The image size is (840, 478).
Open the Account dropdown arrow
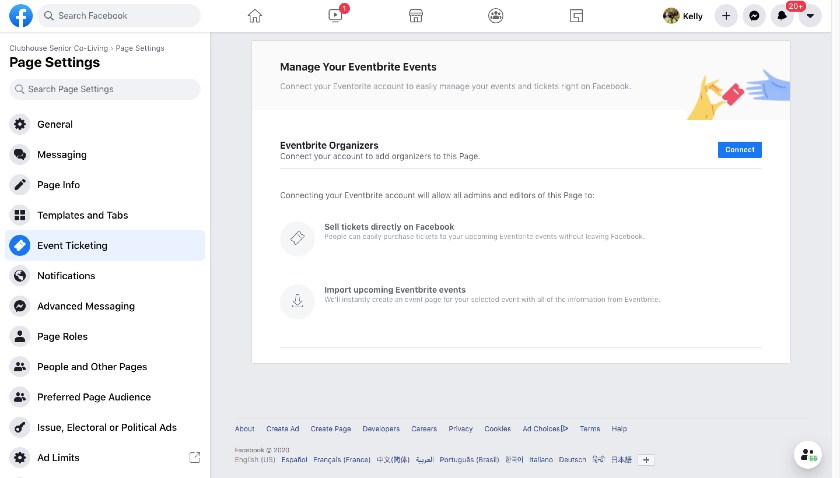click(810, 16)
